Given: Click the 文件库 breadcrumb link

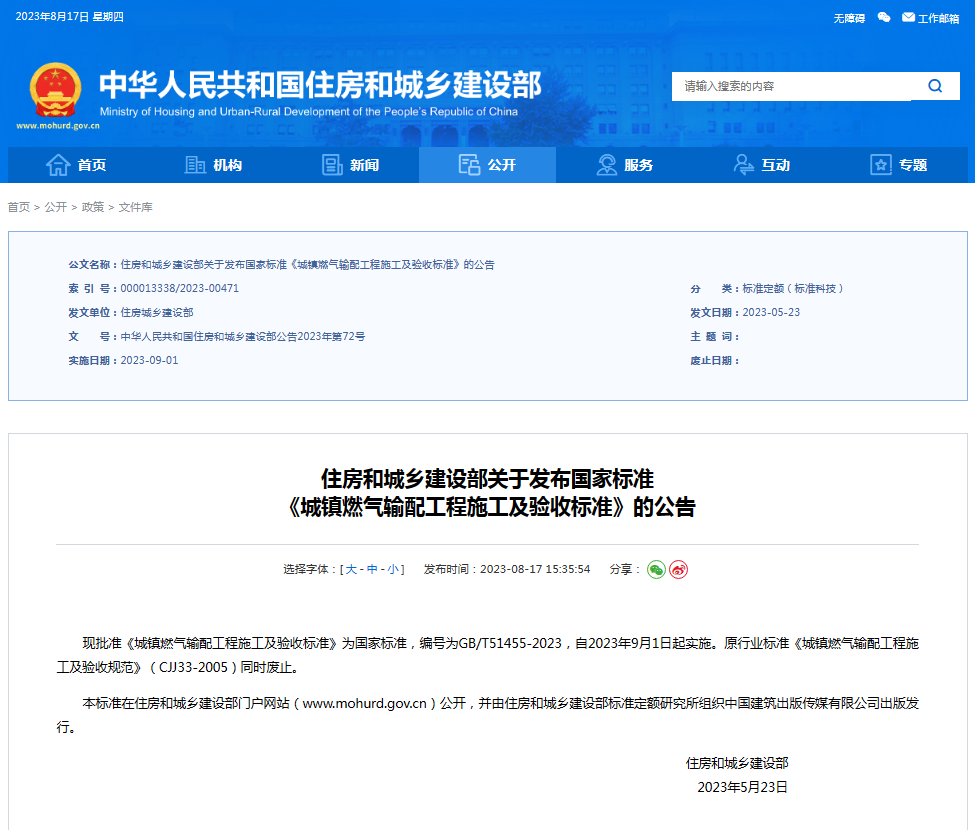Looking at the screenshot, I should pos(135,207).
